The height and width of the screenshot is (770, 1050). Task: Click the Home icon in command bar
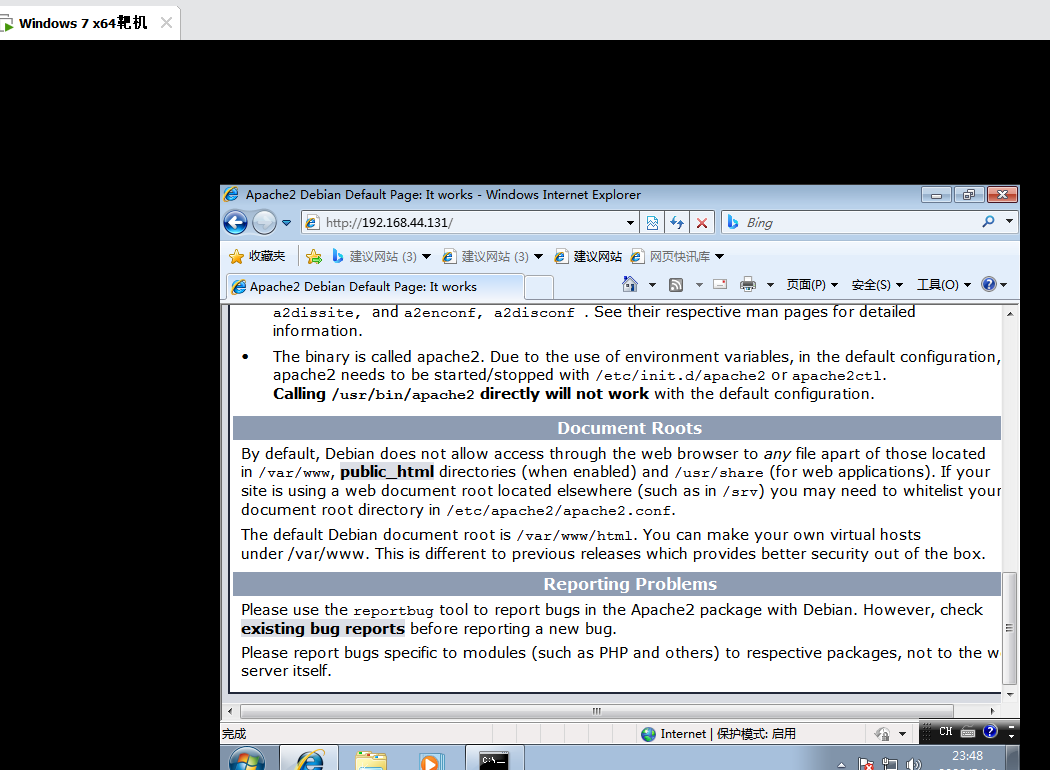[630, 285]
